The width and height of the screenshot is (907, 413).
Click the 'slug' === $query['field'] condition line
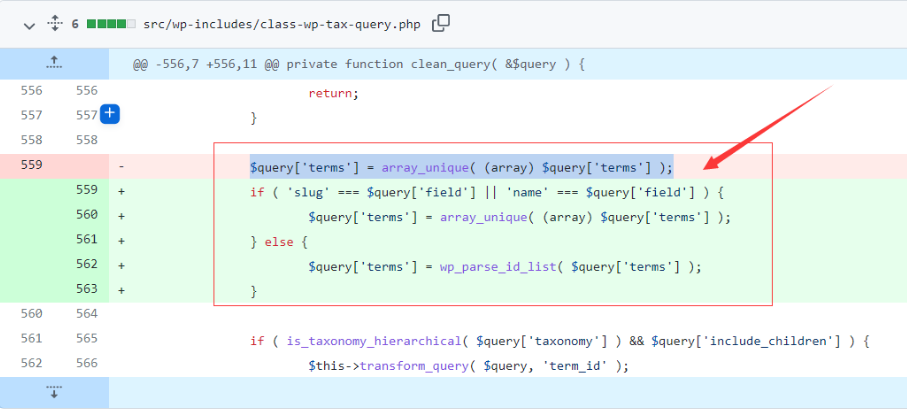[x=487, y=192]
